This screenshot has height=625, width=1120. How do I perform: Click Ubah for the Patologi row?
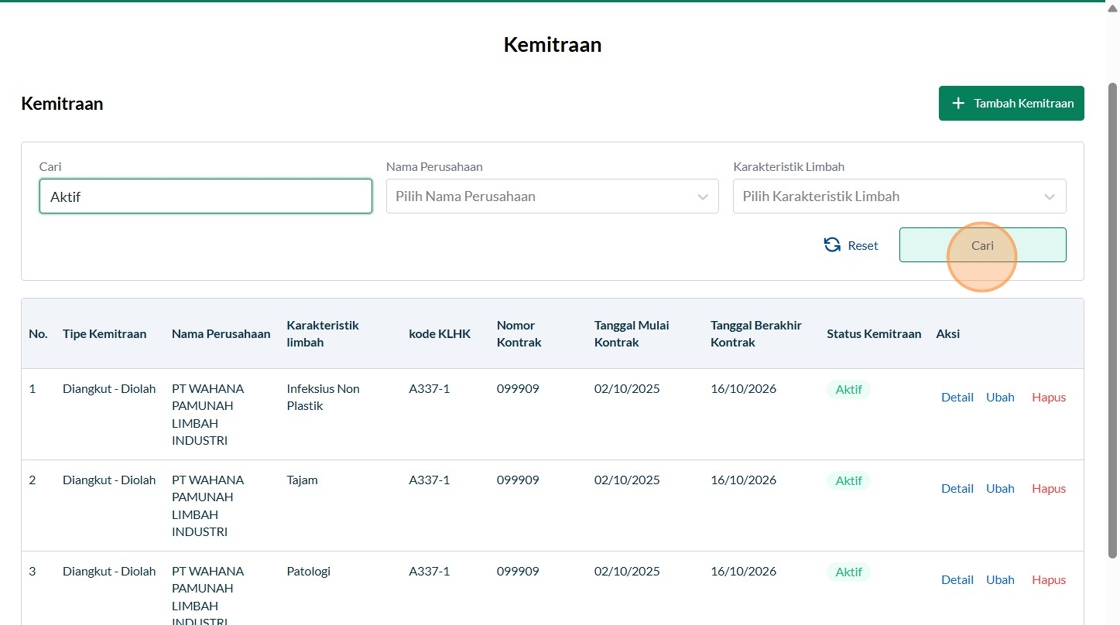click(x=1000, y=579)
